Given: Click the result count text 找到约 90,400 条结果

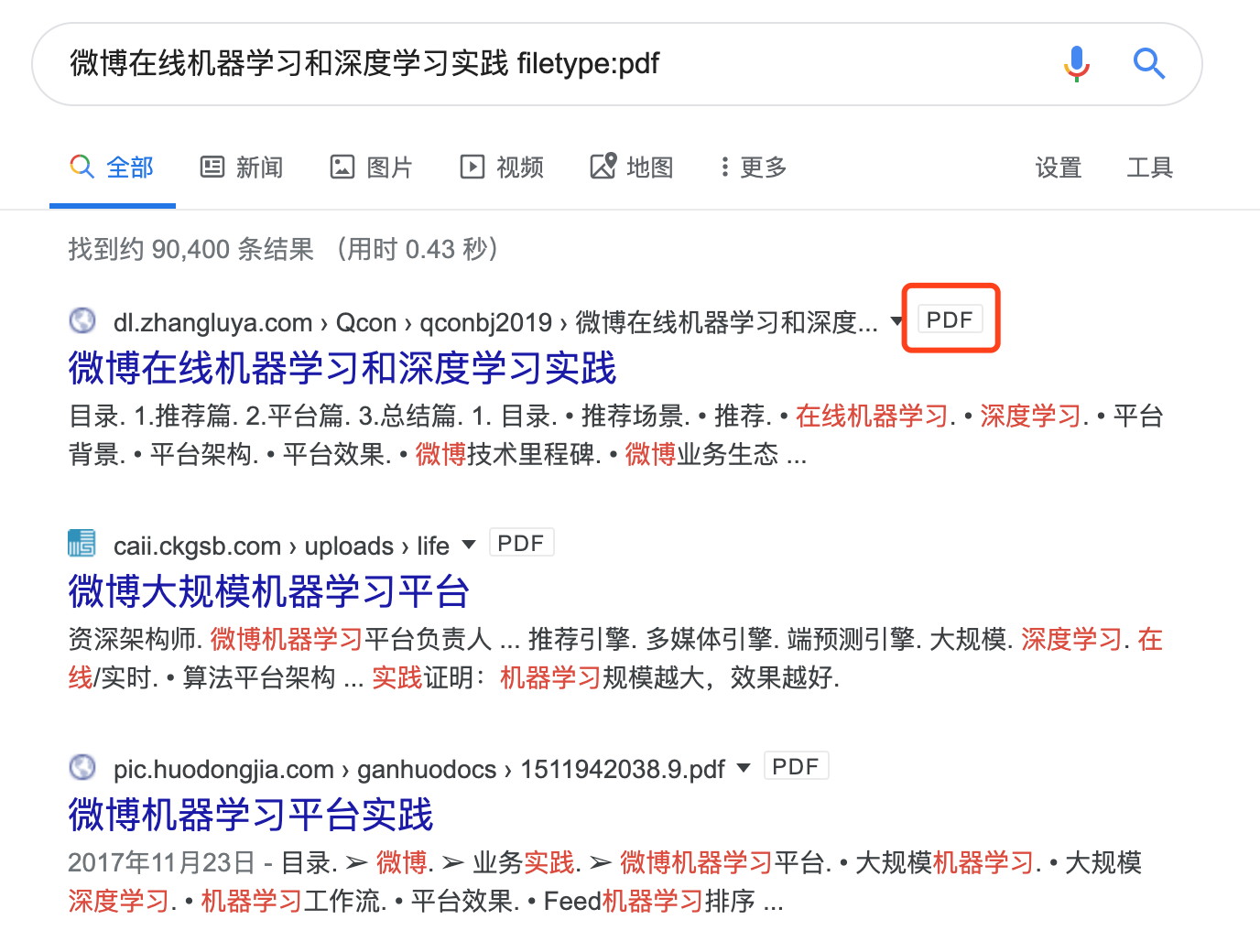Looking at the screenshot, I should (x=191, y=249).
